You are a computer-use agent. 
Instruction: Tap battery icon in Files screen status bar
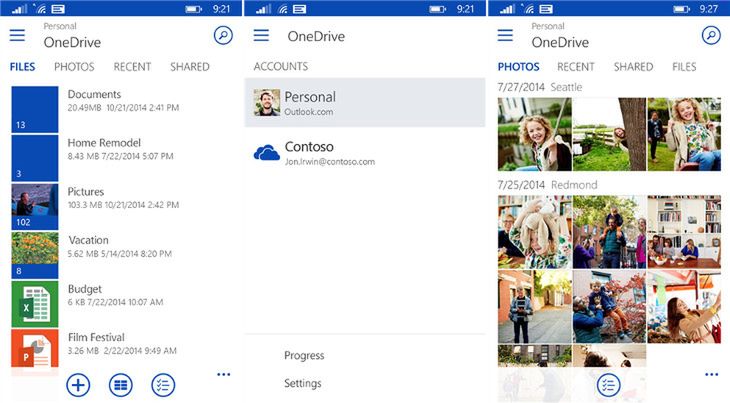[193, 9]
